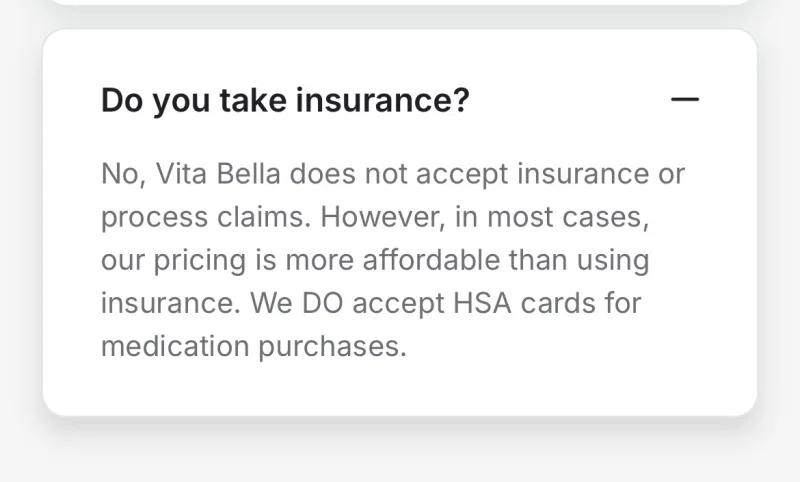This screenshot has width=800, height=482.
Task: Click the FAQ answer paragraph text
Action: [x=393, y=260]
